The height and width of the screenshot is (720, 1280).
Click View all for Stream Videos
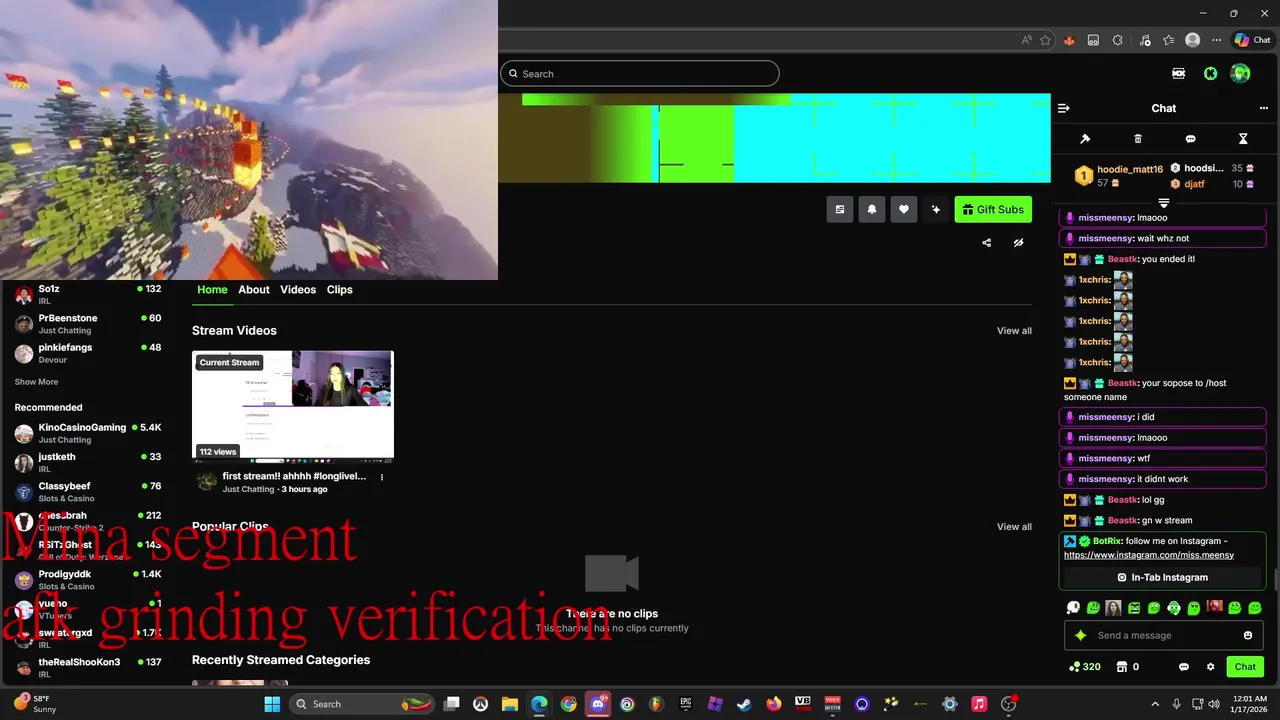(x=1014, y=331)
